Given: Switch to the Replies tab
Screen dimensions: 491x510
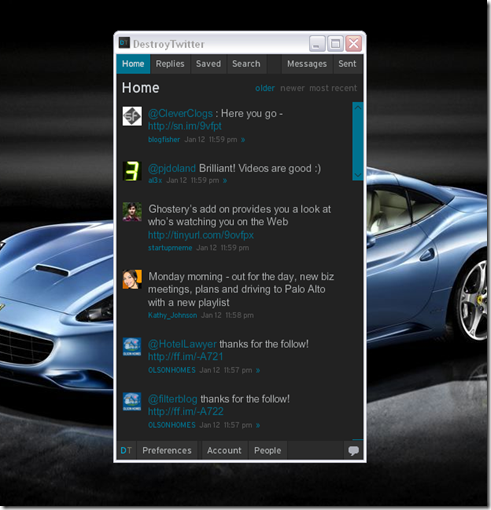Looking at the screenshot, I should click(x=170, y=64).
